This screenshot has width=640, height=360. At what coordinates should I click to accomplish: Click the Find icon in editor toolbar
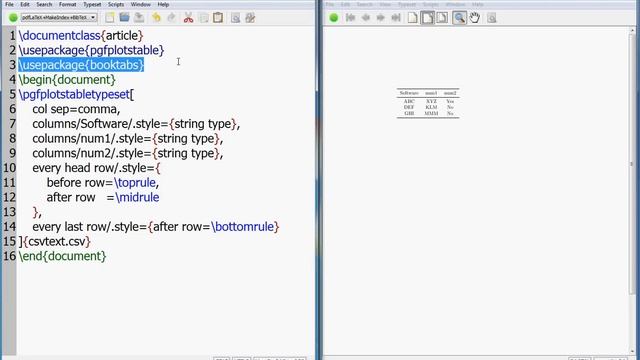click(235, 18)
